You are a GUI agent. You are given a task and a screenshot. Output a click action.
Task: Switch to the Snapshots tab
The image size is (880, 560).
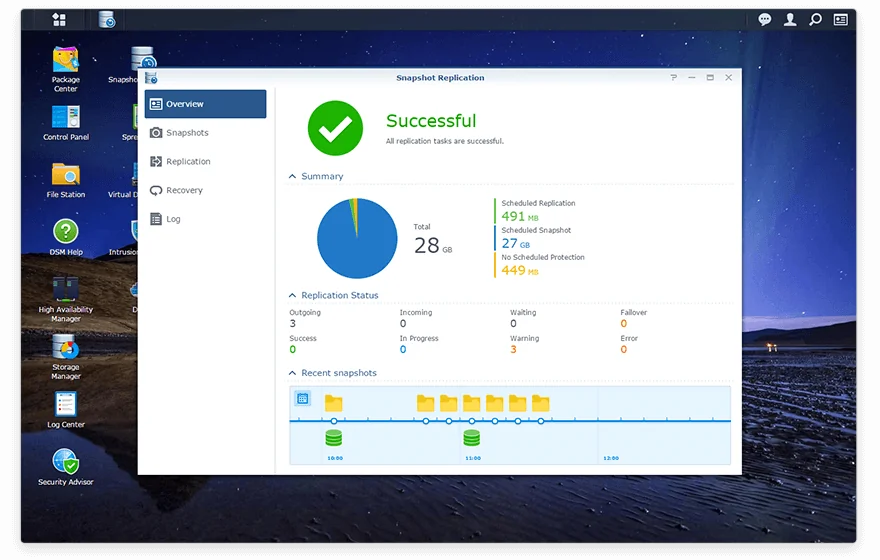tap(187, 133)
